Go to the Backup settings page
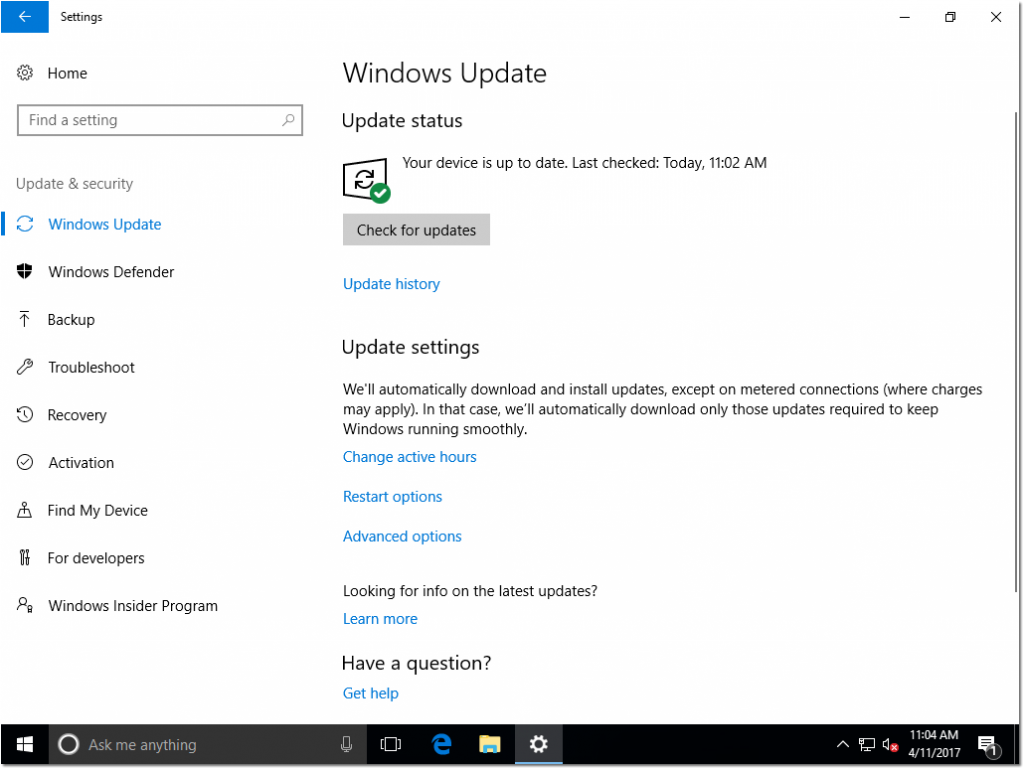Screen dimensions: 1024x769 point(71,319)
